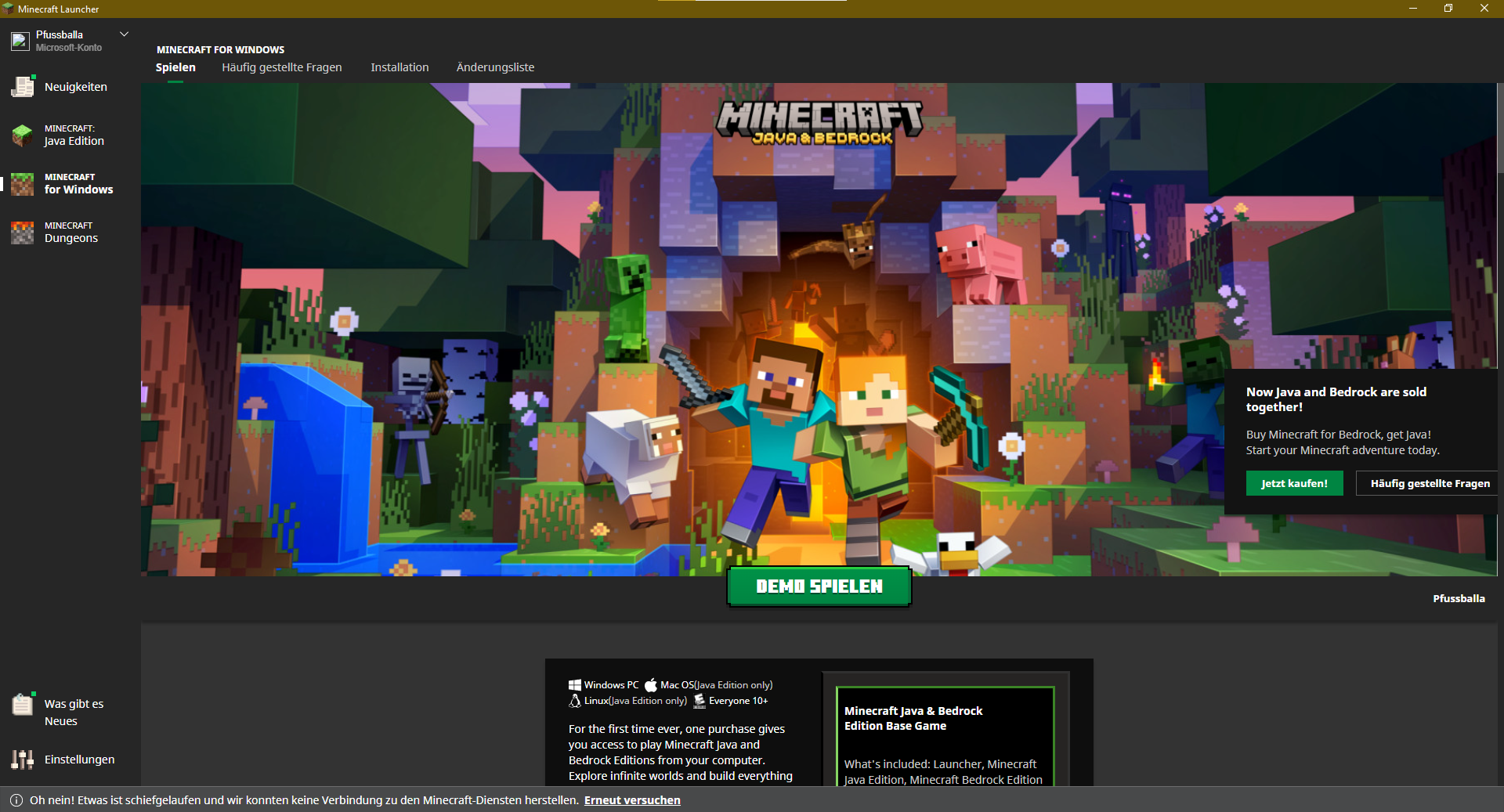The image size is (1504, 812).
Task: Select the Java Edition grass block icon
Action: pos(23,135)
